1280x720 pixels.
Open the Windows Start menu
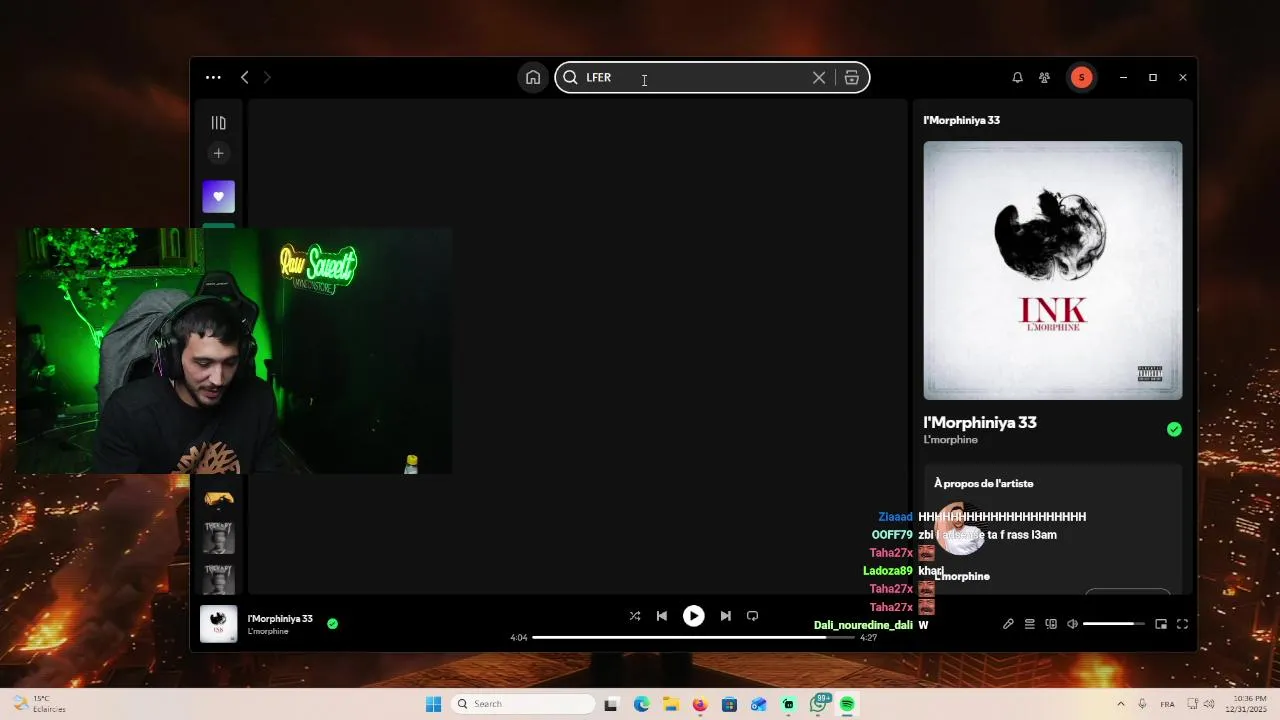coord(433,704)
